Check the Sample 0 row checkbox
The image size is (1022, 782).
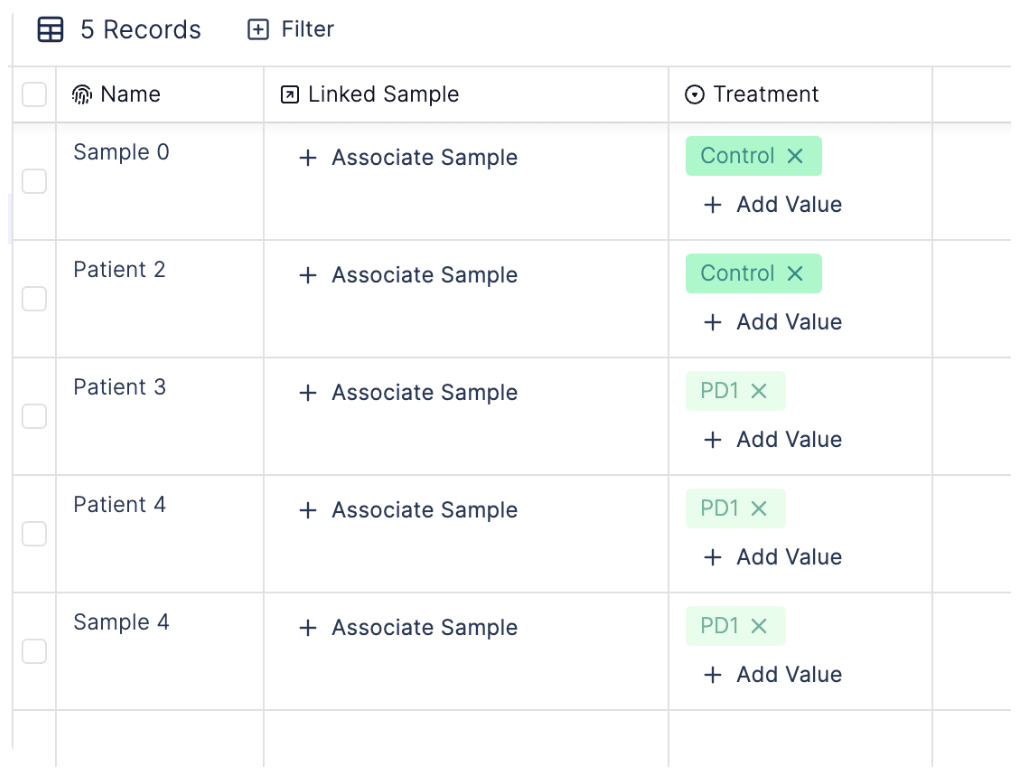click(x=34, y=181)
